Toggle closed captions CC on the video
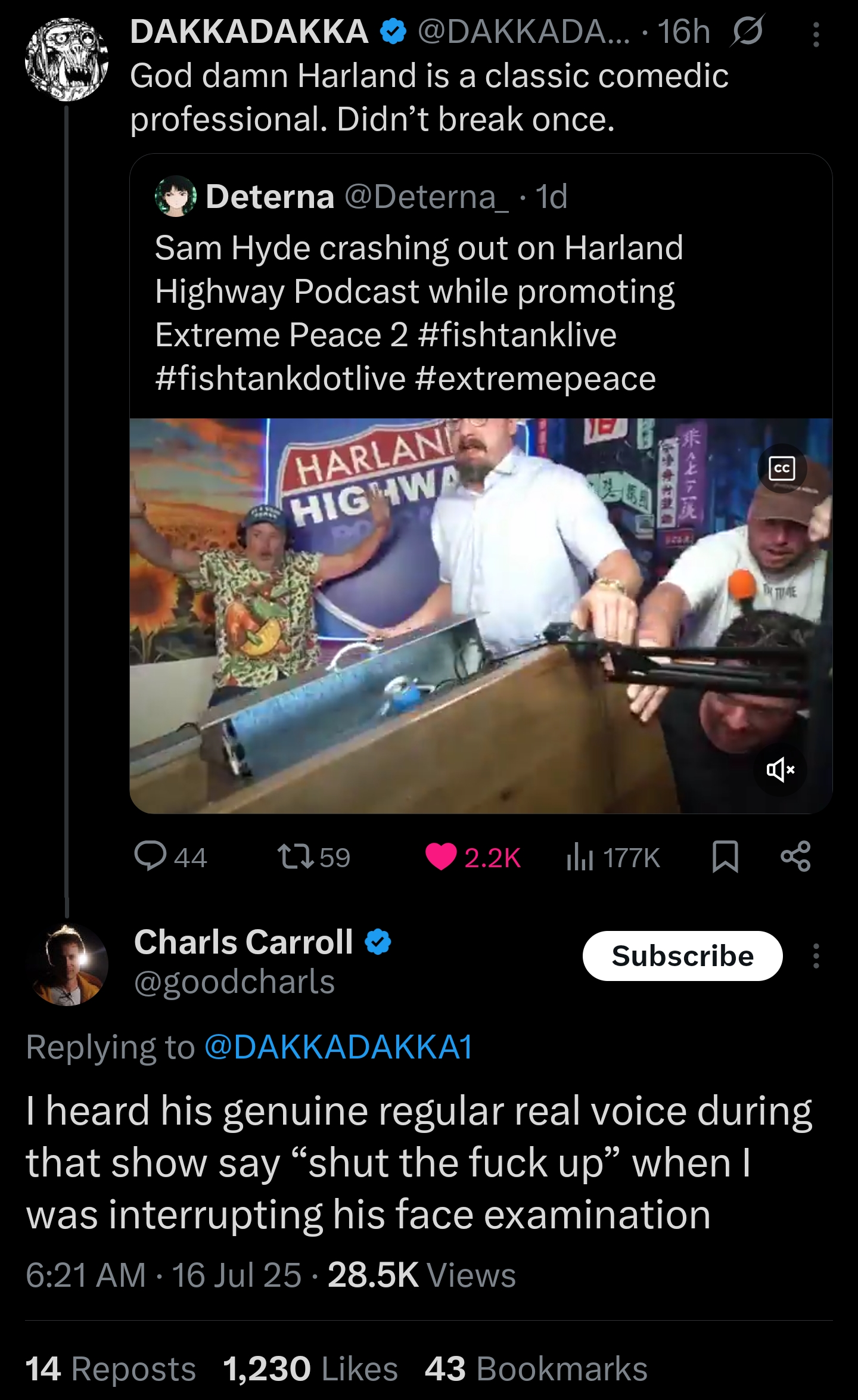This screenshot has height=1400, width=858. coord(781,469)
